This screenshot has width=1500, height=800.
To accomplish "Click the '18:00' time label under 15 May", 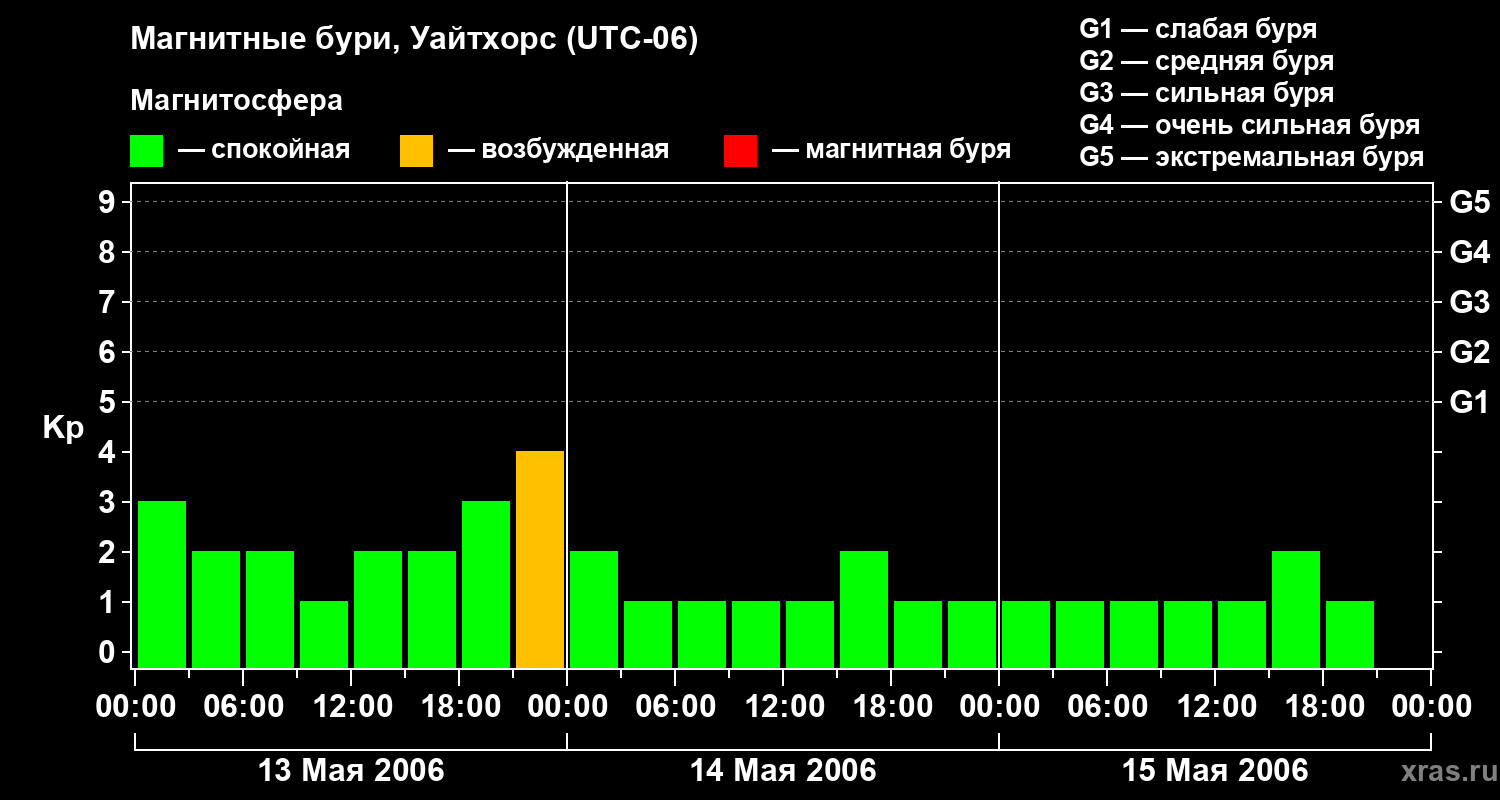I will point(1323,707).
